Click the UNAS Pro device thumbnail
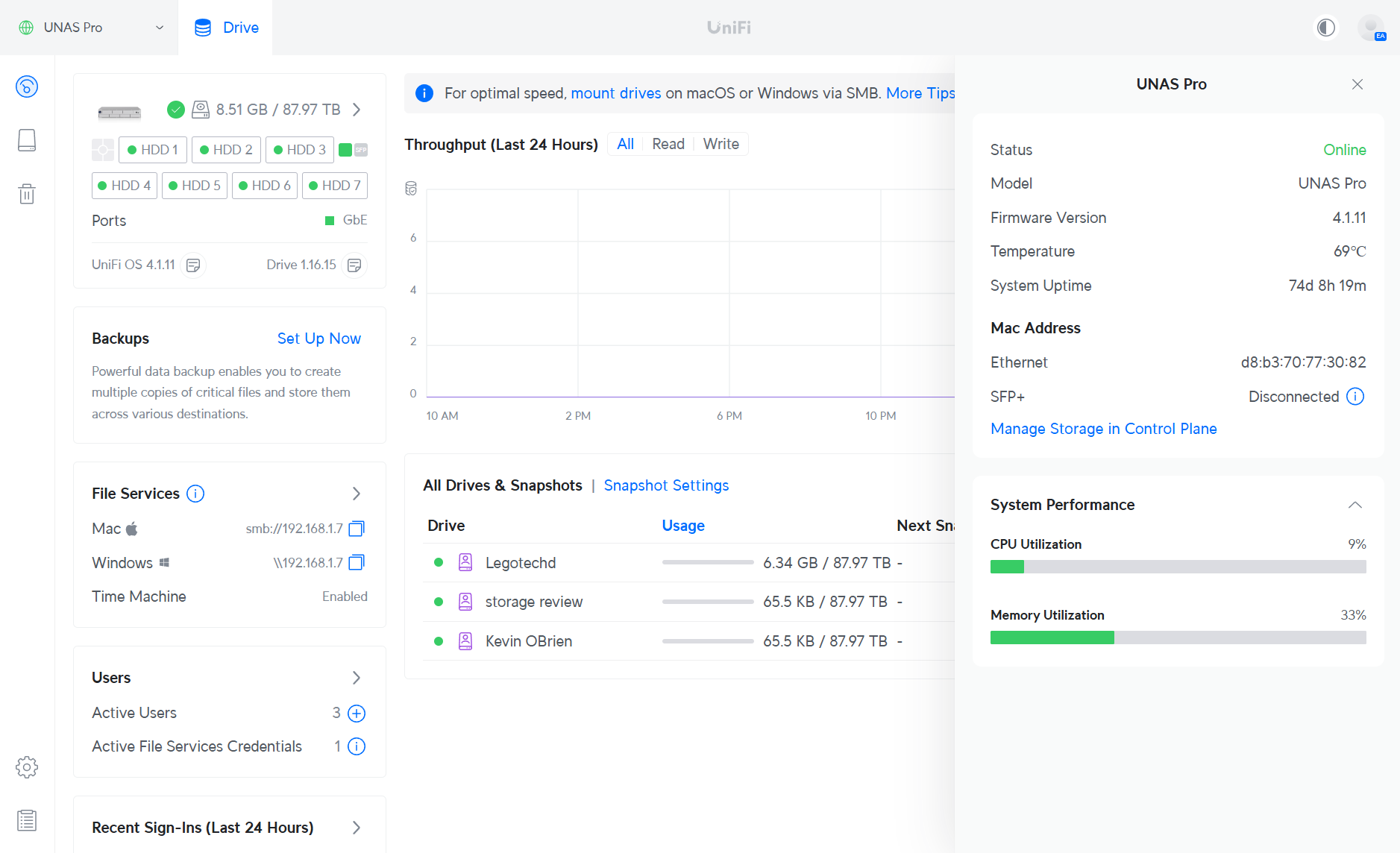Screen dimensions: 1400x853 pyautogui.click(x=119, y=113)
